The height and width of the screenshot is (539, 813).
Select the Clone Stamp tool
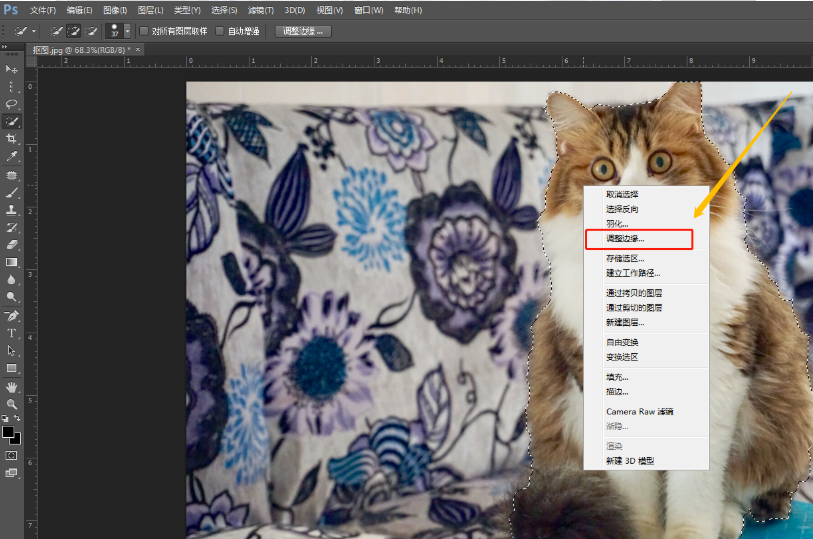point(12,209)
